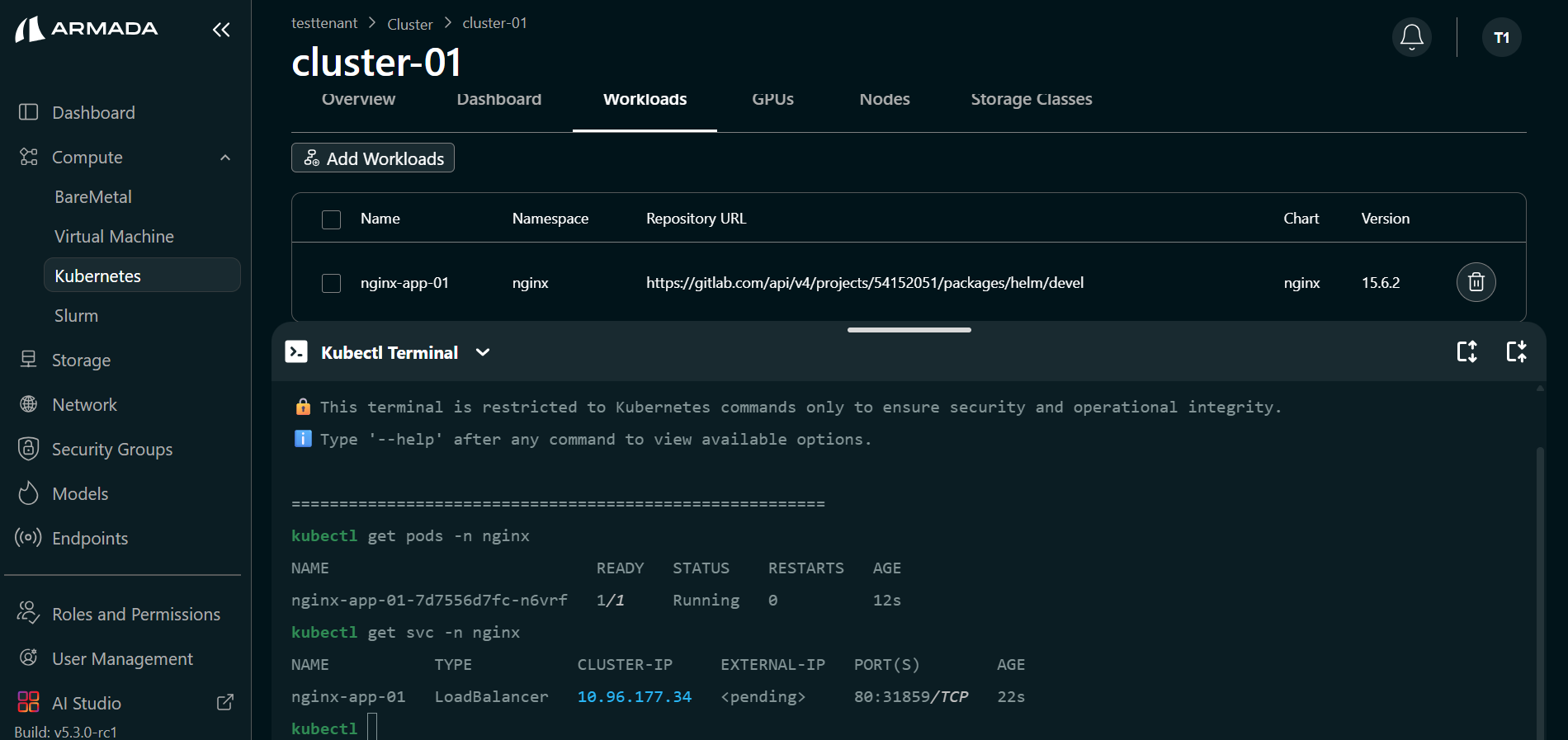The width and height of the screenshot is (1568, 740).
Task: Open AI Studio external link icon
Action: [x=225, y=702]
